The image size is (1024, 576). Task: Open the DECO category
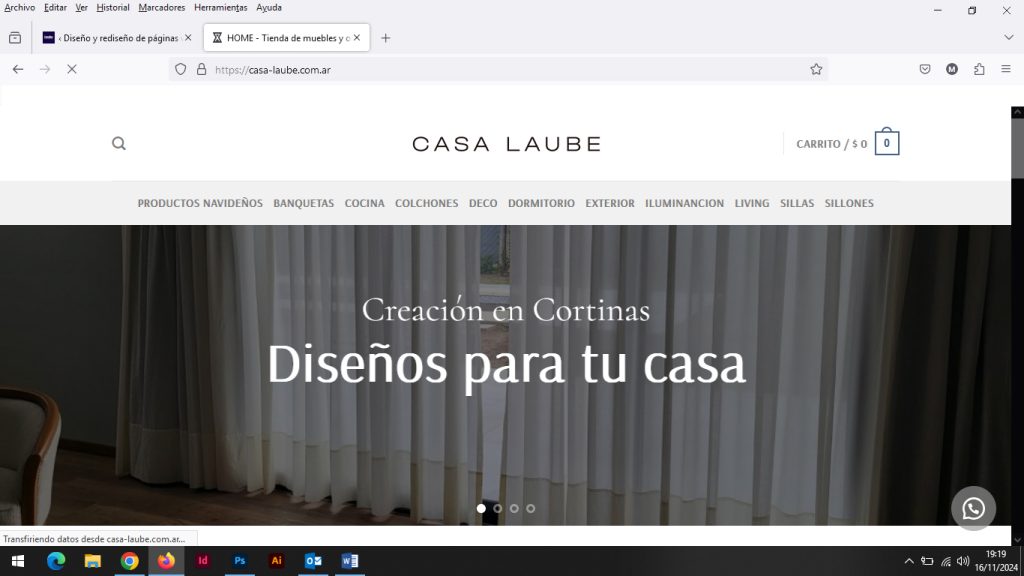click(x=483, y=203)
